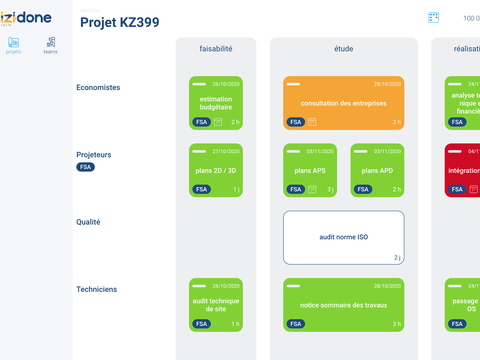Open the audit norme ISO card

pyautogui.click(x=344, y=237)
